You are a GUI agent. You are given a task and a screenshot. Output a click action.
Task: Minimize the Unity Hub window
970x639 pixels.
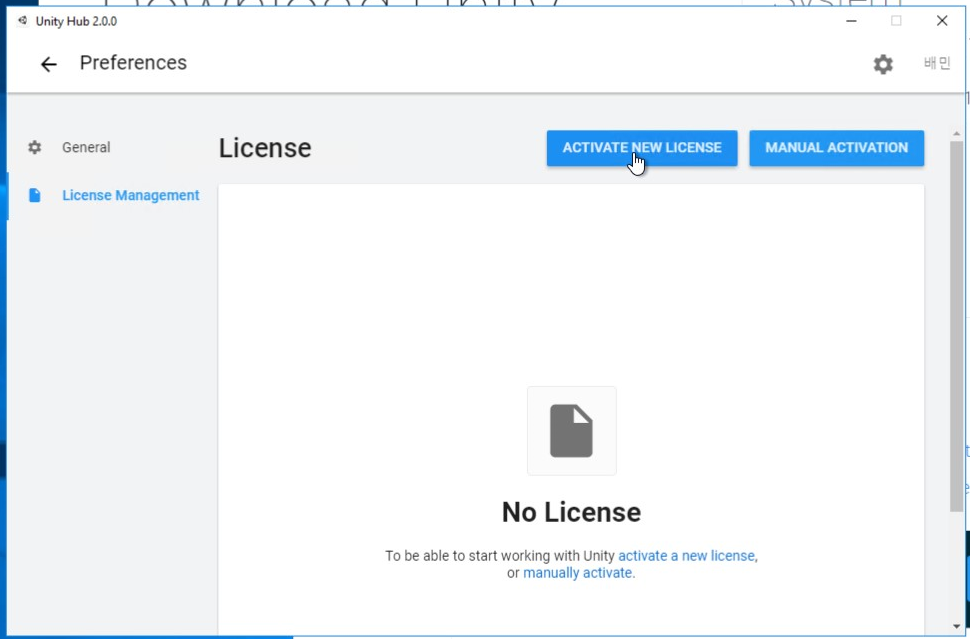pos(851,21)
